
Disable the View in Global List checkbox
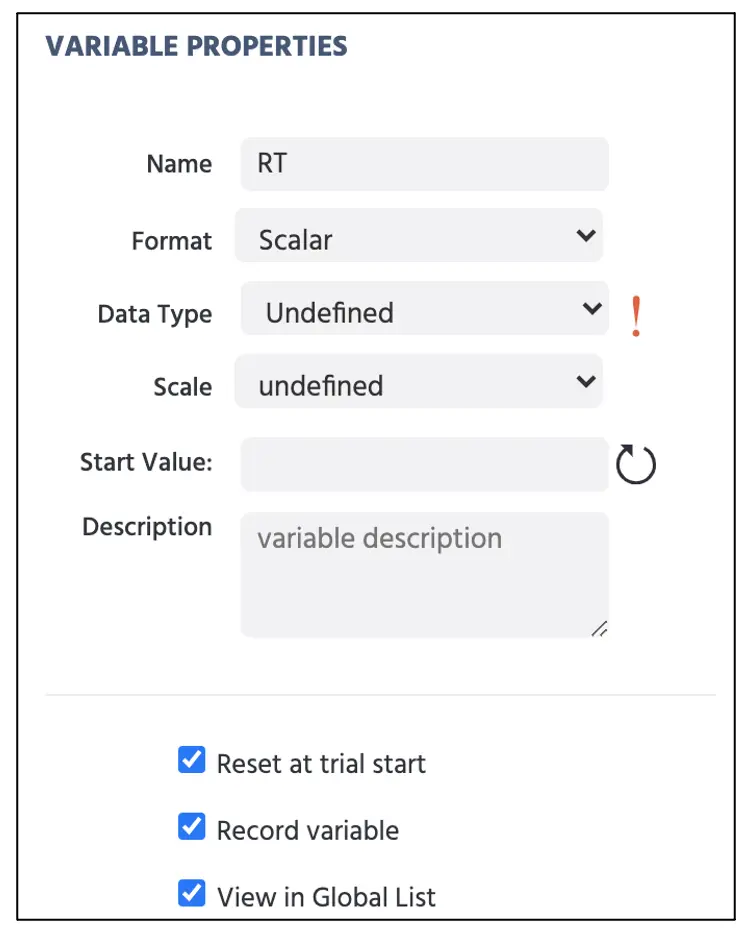coord(192,893)
